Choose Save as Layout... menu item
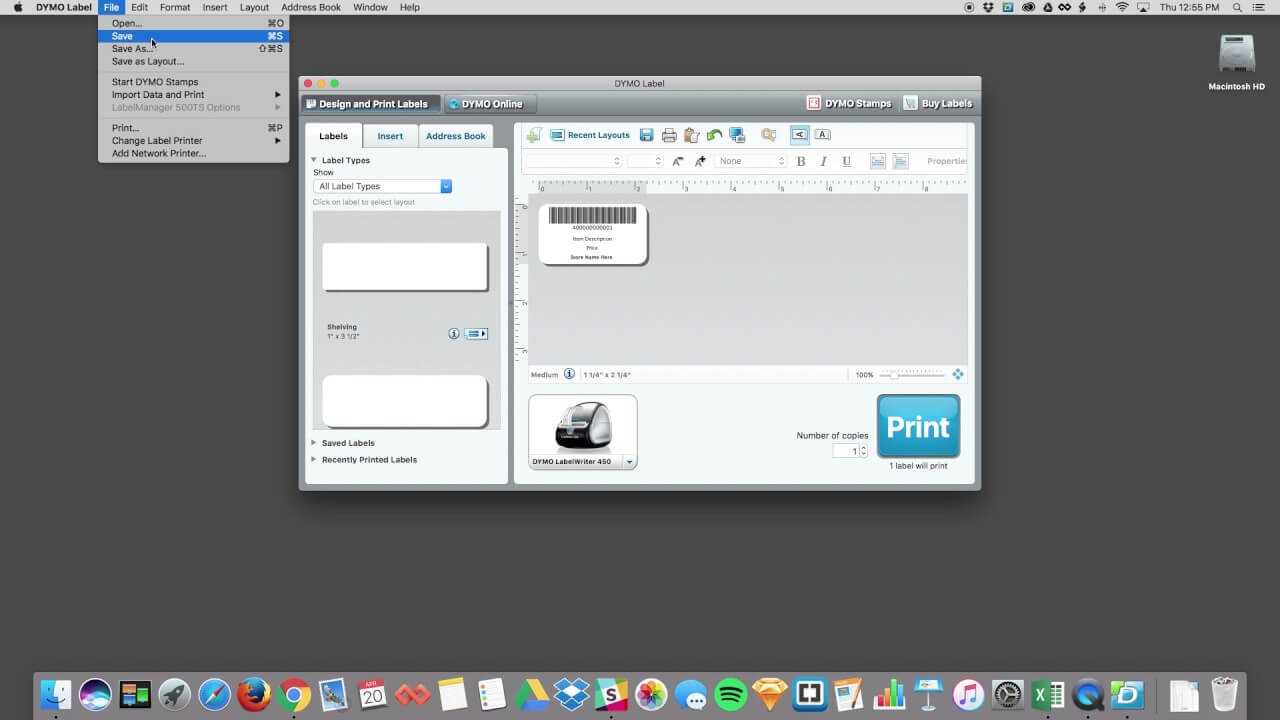The width and height of the screenshot is (1280, 720). [193, 61]
